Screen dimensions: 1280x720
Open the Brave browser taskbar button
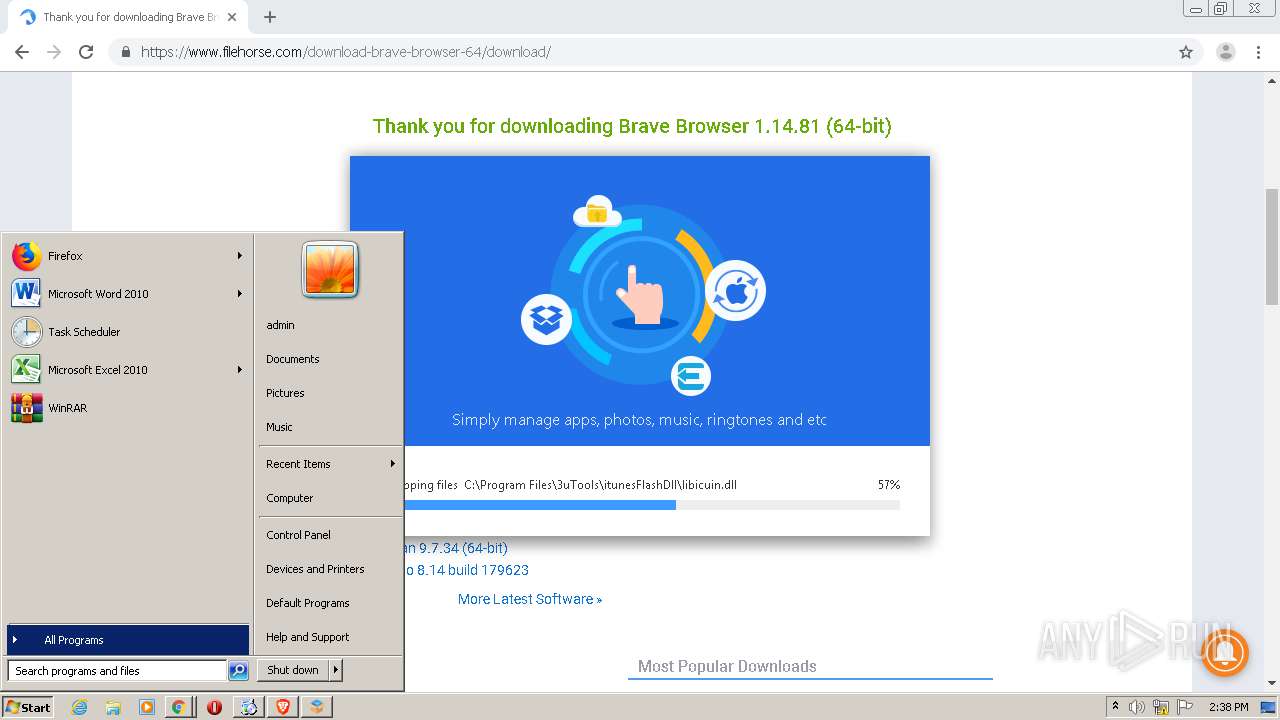click(x=283, y=707)
